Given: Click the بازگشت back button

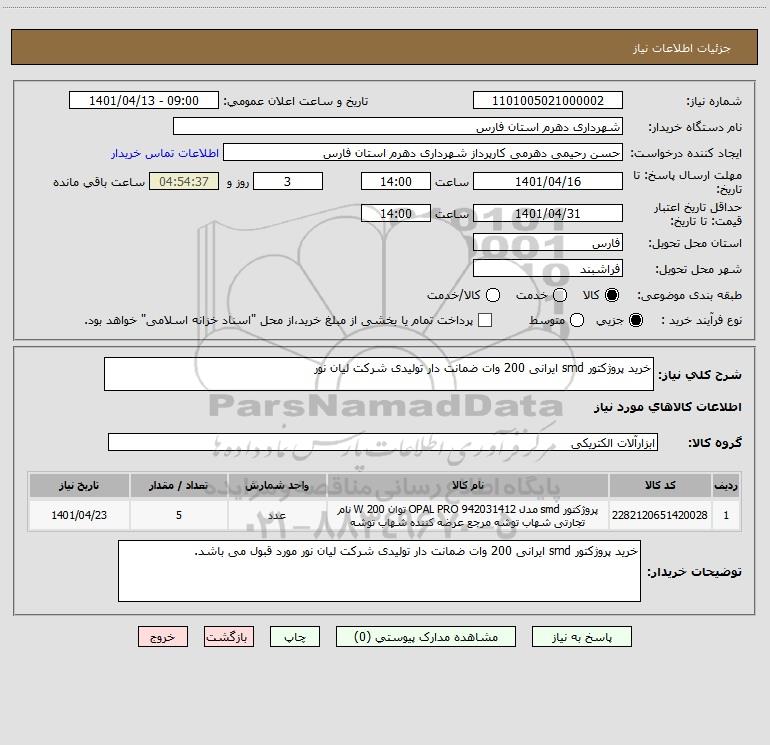Looking at the screenshot, I should (x=229, y=637).
